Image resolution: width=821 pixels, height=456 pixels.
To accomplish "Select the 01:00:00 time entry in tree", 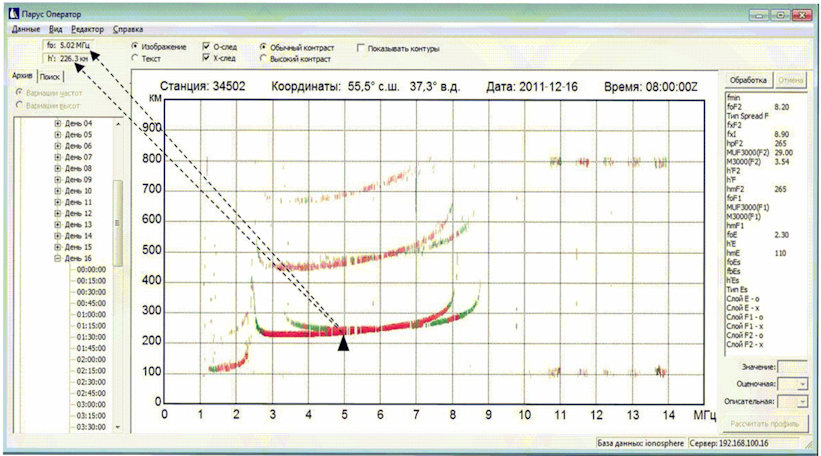I will coord(91,315).
